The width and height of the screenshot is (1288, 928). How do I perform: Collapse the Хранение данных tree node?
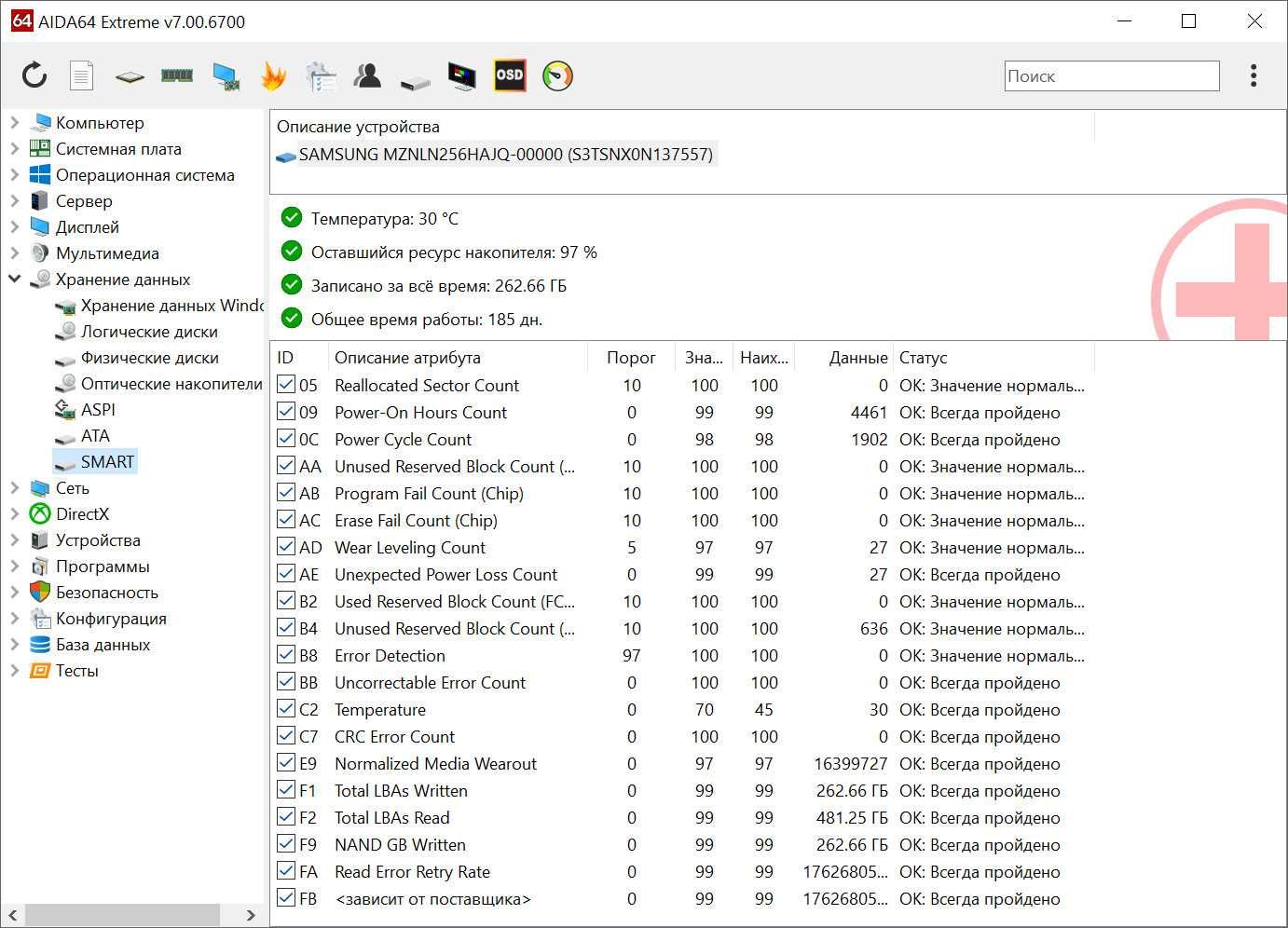(14, 279)
